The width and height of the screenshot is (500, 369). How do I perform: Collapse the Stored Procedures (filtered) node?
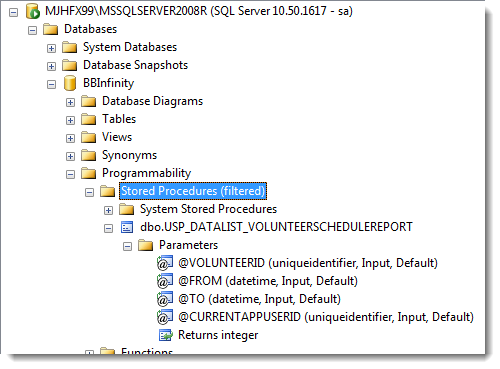(x=89, y=193)
